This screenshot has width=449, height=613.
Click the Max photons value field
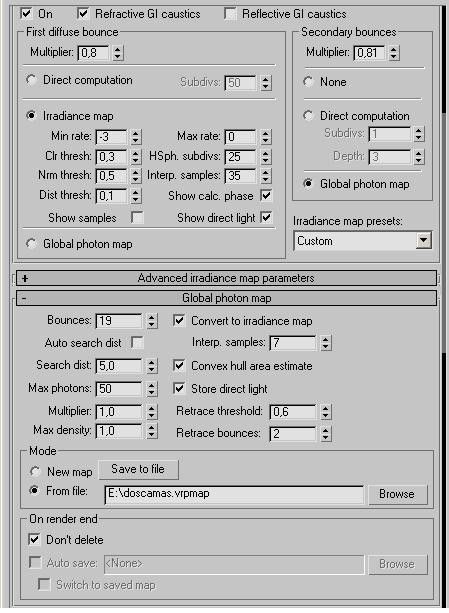119,389
